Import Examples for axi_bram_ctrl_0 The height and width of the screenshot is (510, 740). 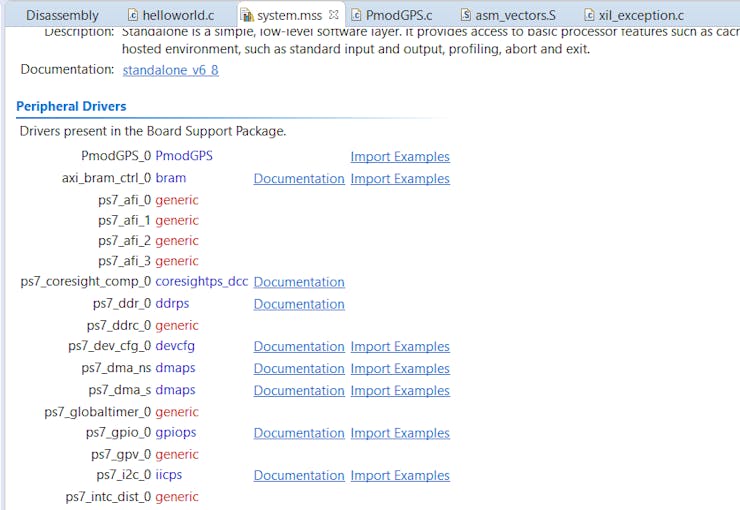[400, 179]
